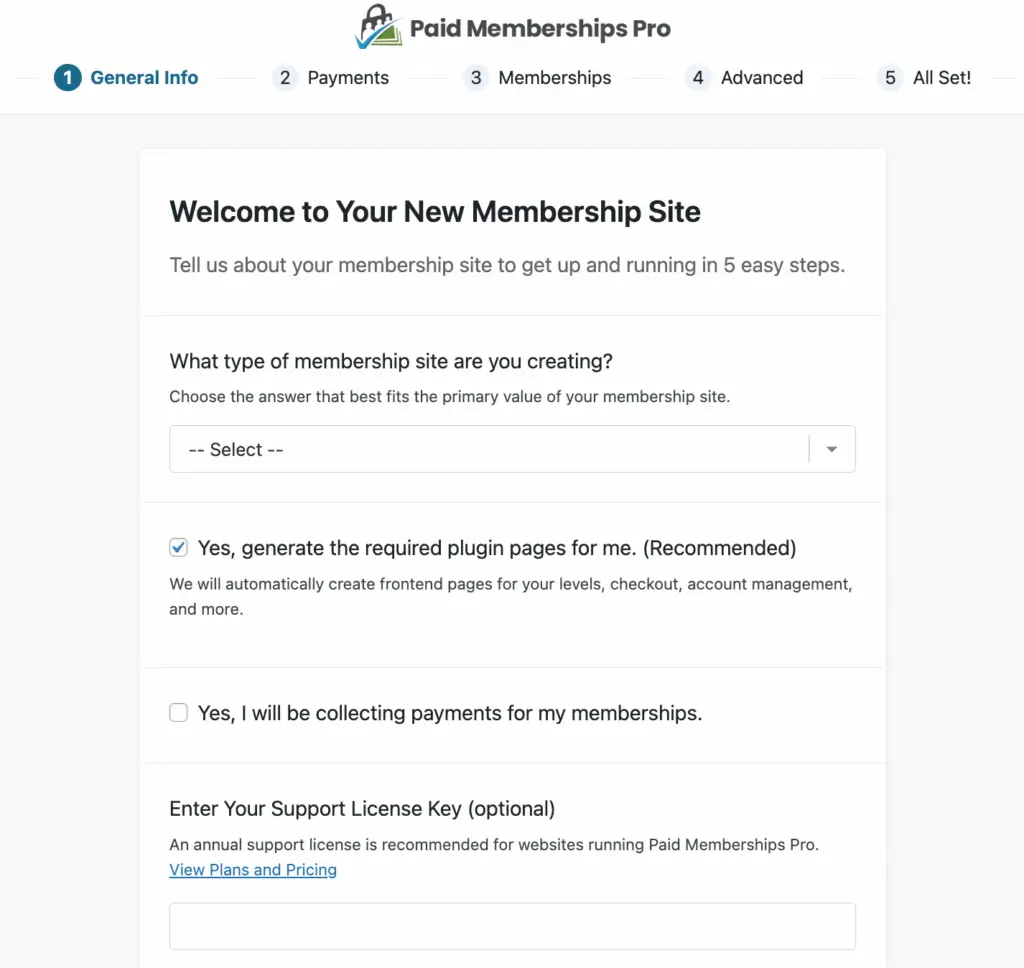The image size is (1024, 968).
Task: Select the blue step 1 circle
Action: (x=67, y=77)
